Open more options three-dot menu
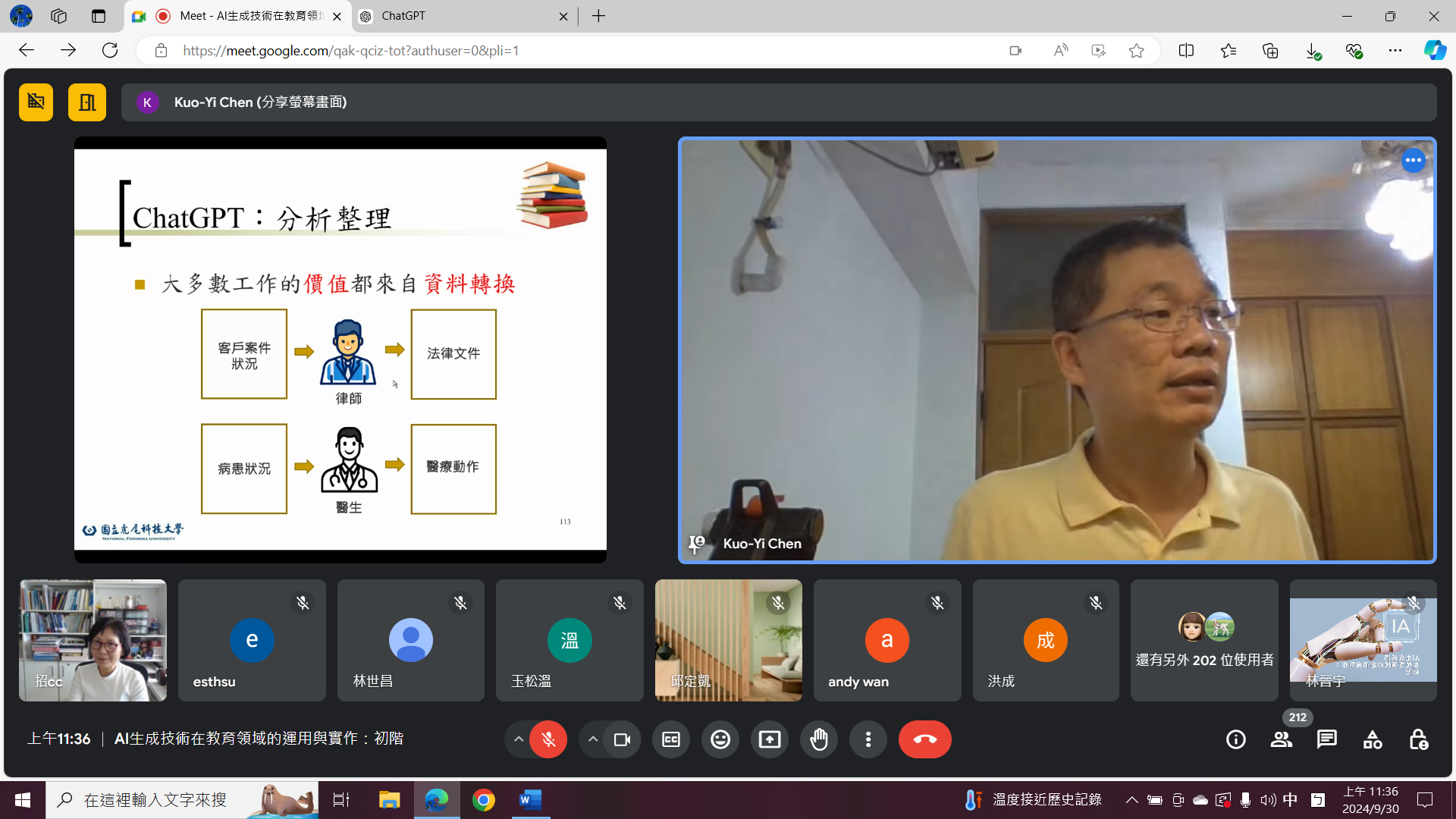Screen dimensions: 1456x819 pos(868,739)
